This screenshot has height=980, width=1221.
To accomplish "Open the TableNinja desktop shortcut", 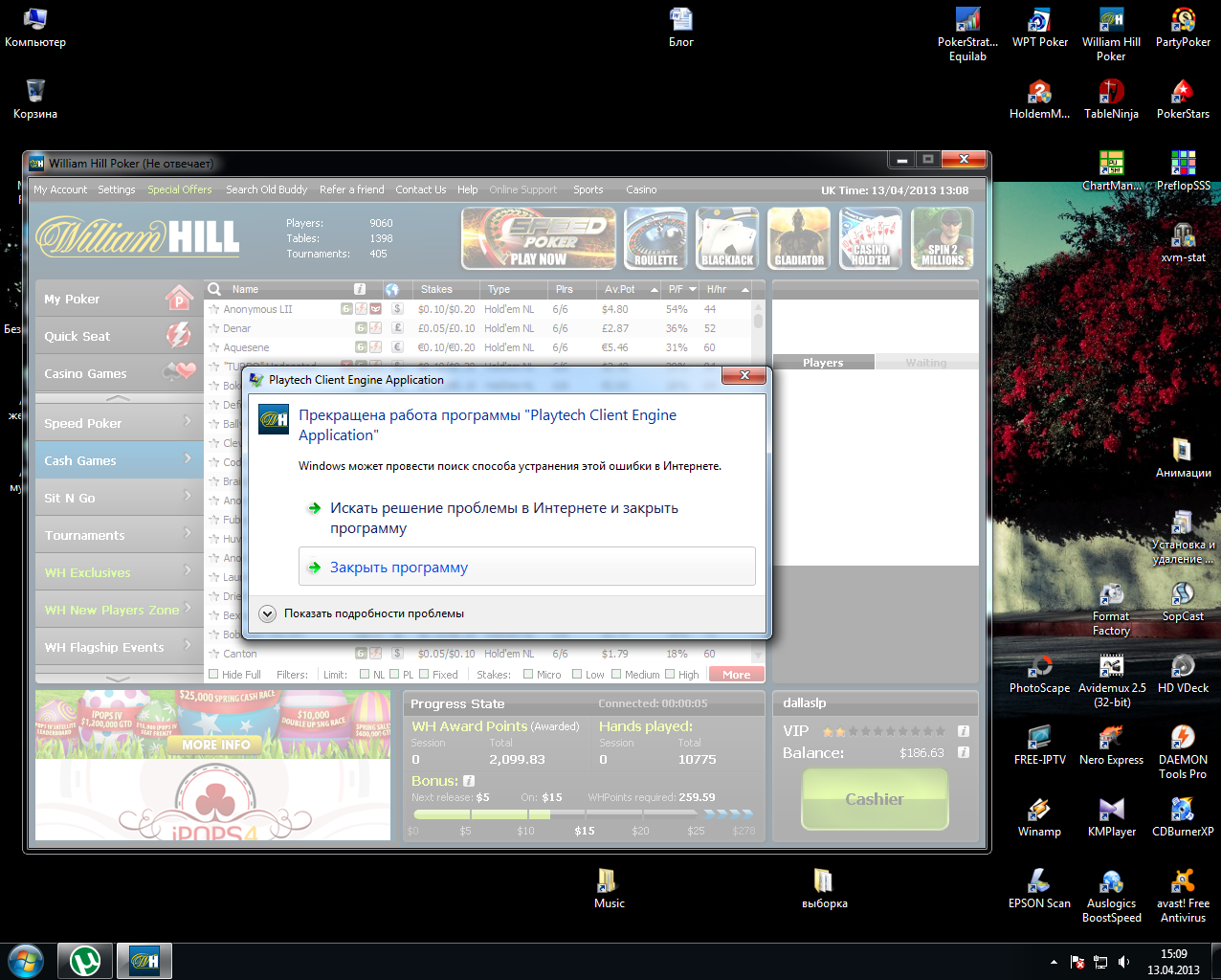I will click(x=1111, y=99).
